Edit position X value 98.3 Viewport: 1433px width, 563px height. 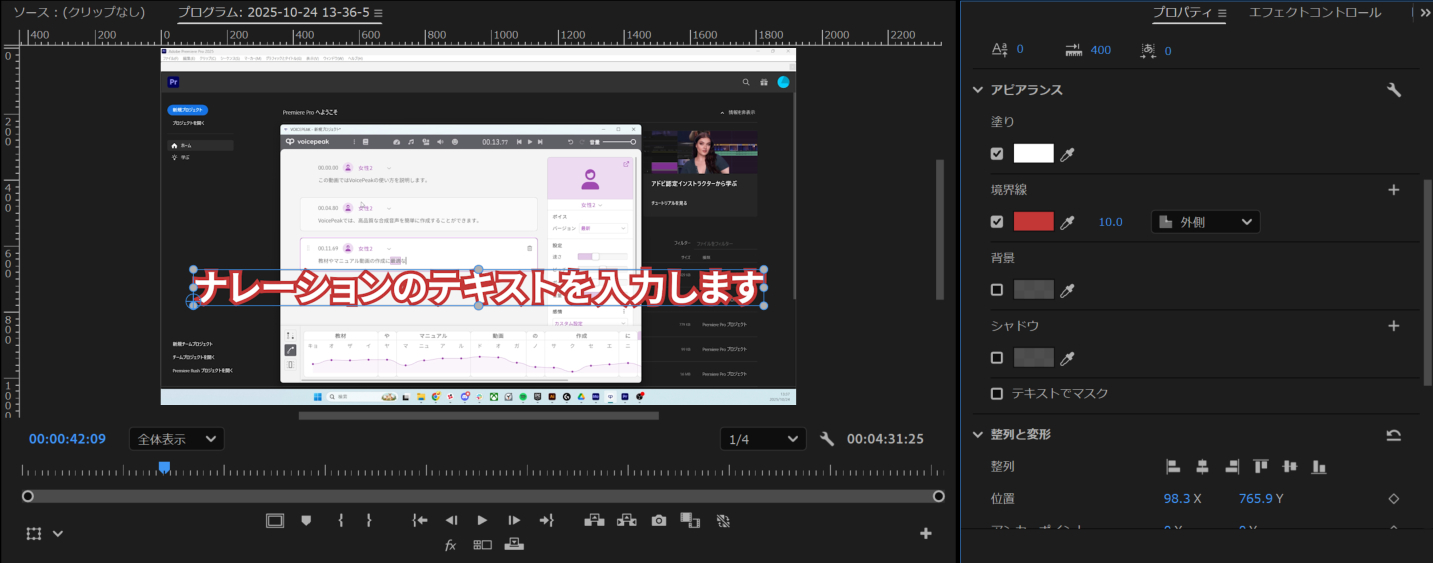(1177, 498)
